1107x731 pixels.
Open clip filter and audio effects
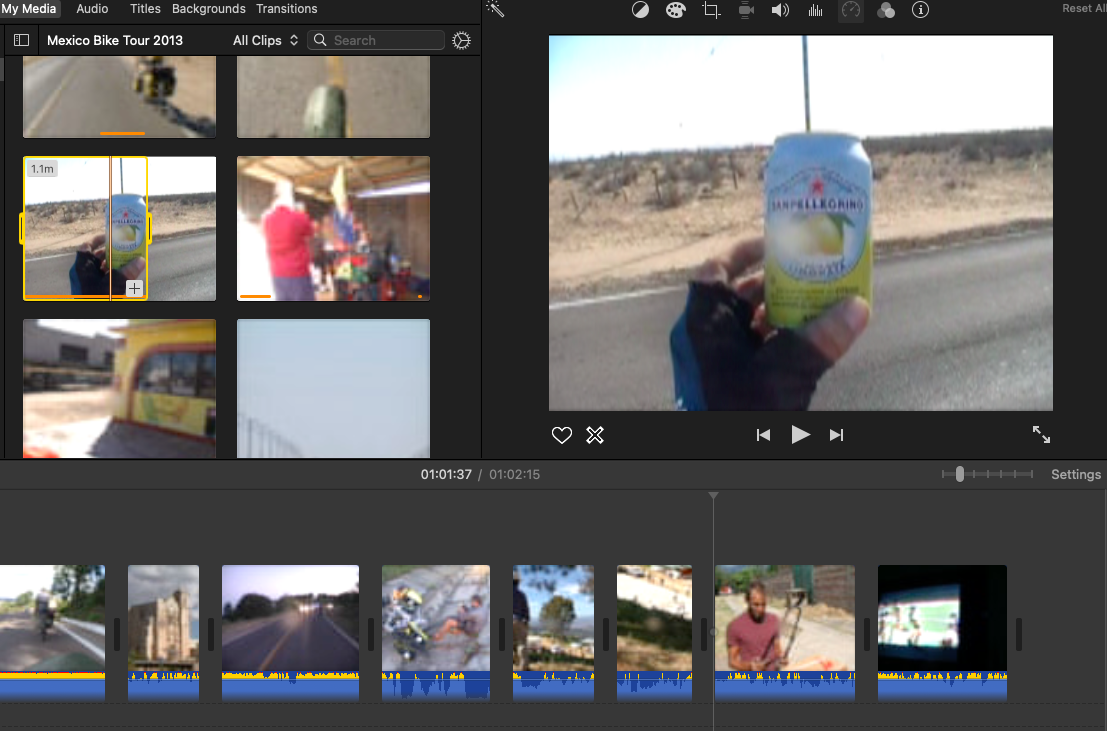tap(885, 10)
